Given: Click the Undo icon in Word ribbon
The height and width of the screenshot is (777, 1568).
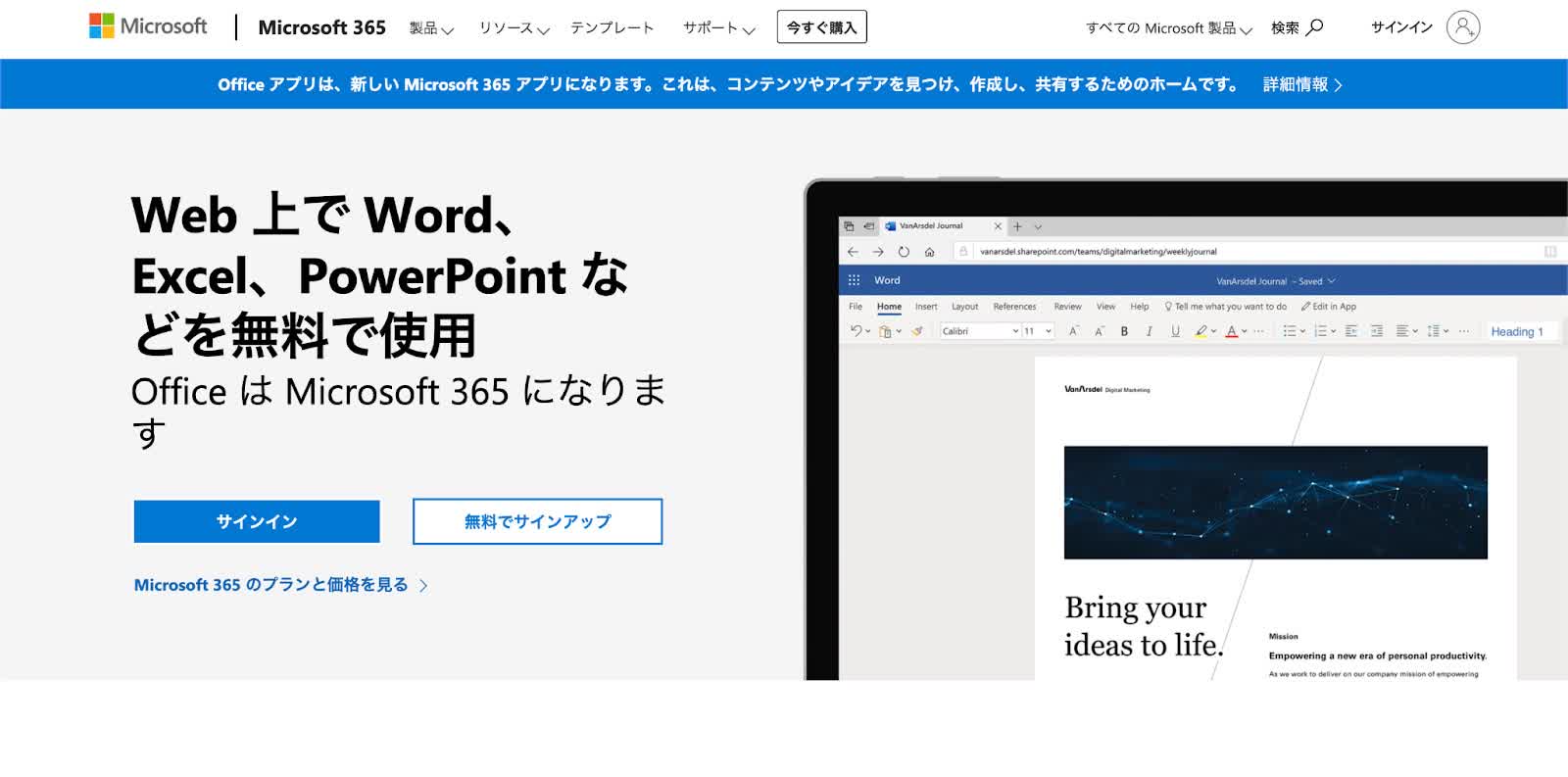Looking at the screenshot, I should tap(857, 331).
